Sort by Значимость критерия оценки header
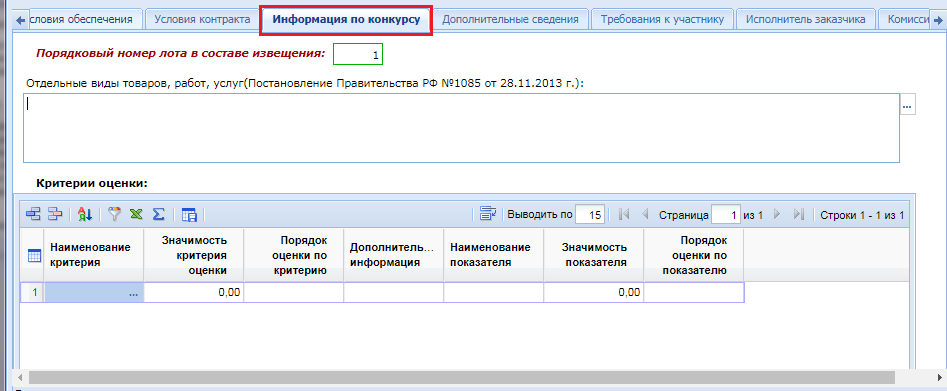This screenshot has height=391, width=947. 194,255
